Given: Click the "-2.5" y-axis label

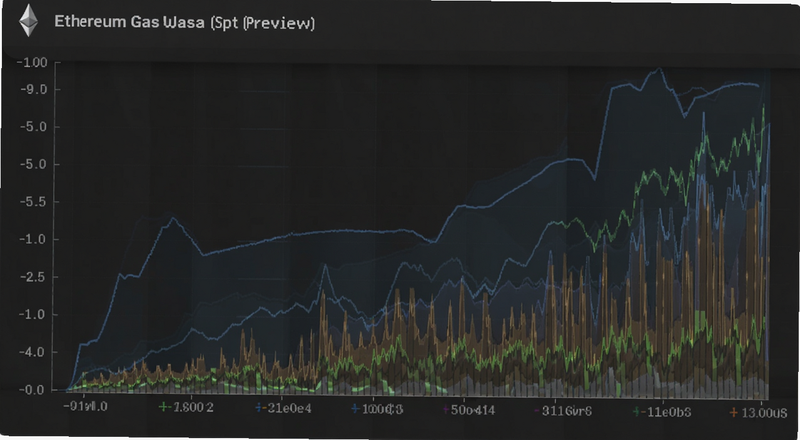Looking at the screenshot, I should click(33, 277).
